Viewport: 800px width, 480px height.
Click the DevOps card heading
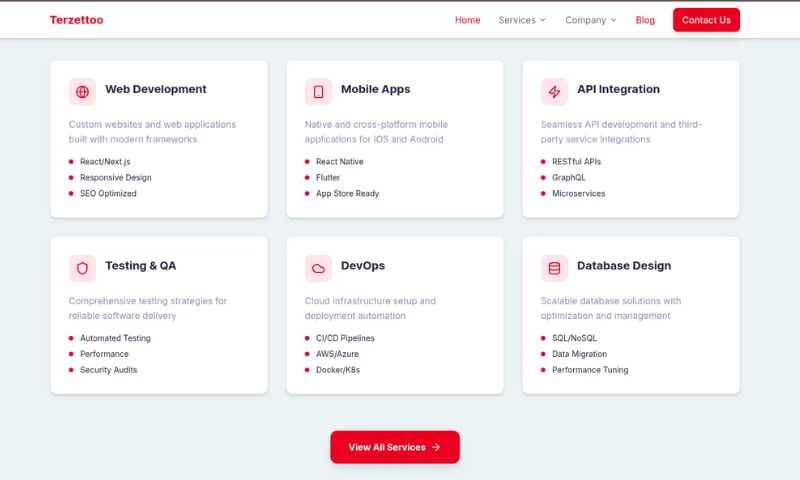(362, 266)
